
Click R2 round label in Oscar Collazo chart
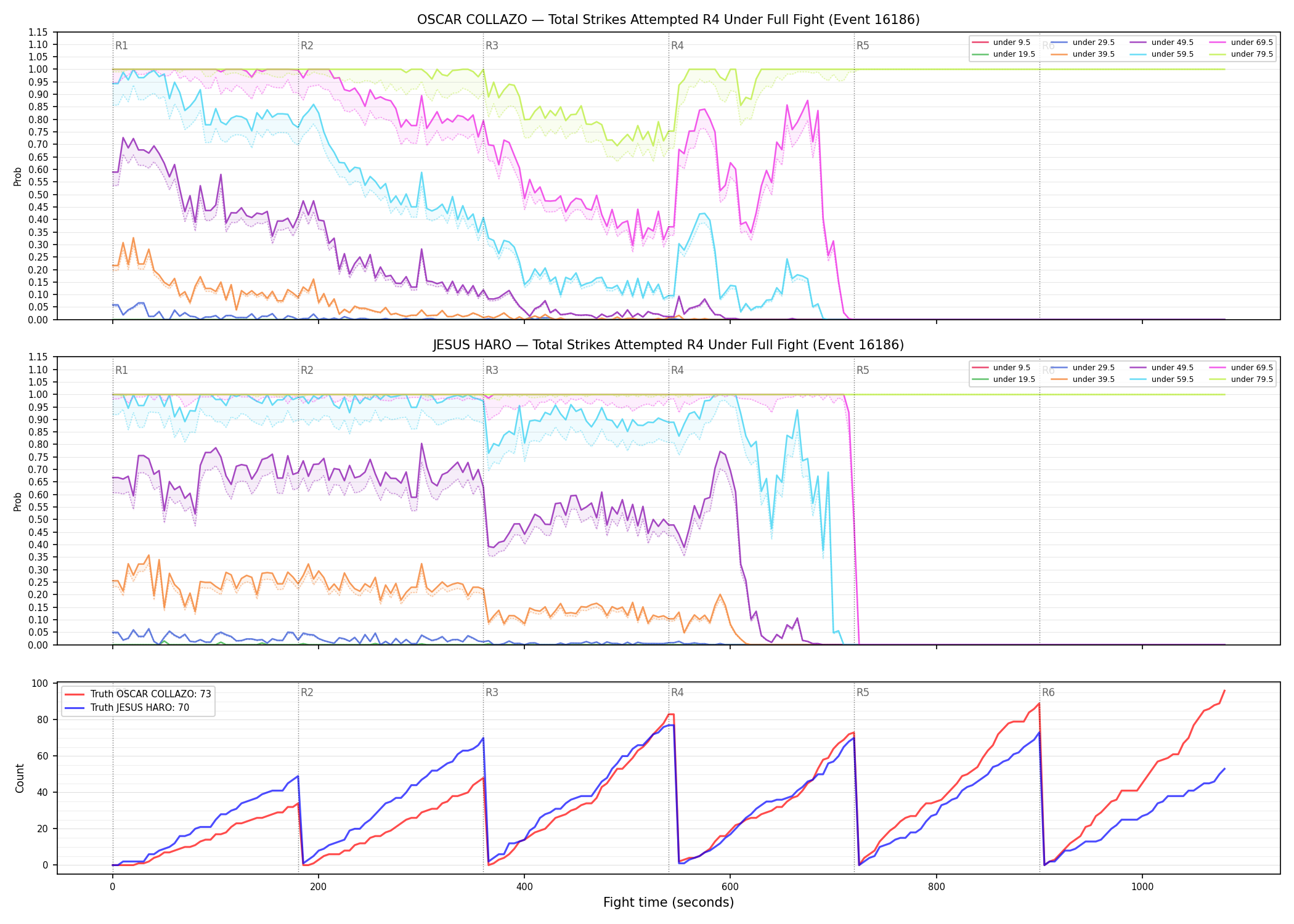[x=307, y=46]
